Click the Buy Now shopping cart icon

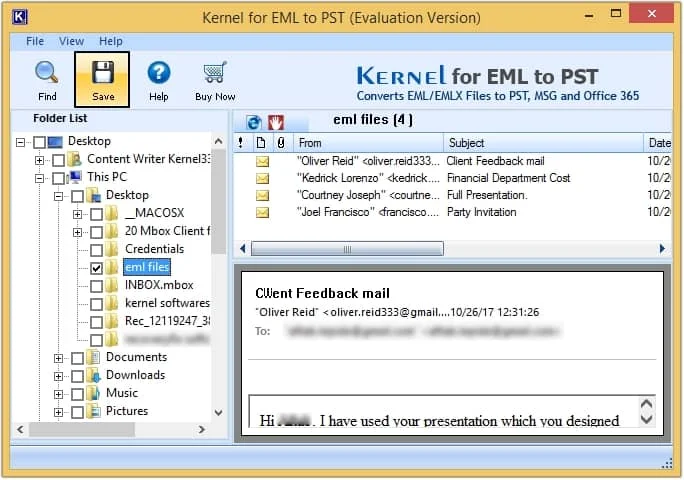215,72
